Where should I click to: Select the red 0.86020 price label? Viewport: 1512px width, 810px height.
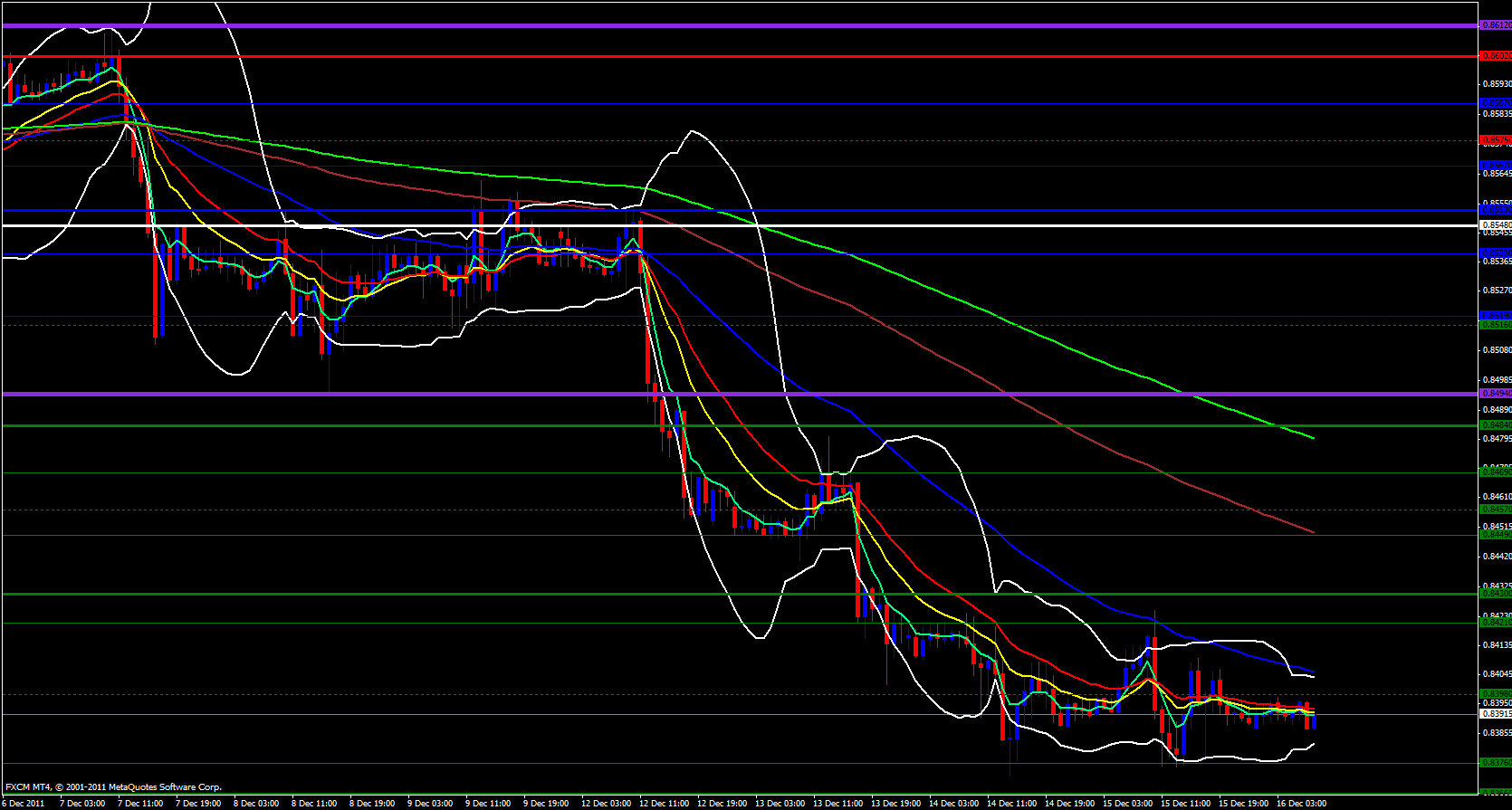click(1495, 56)
